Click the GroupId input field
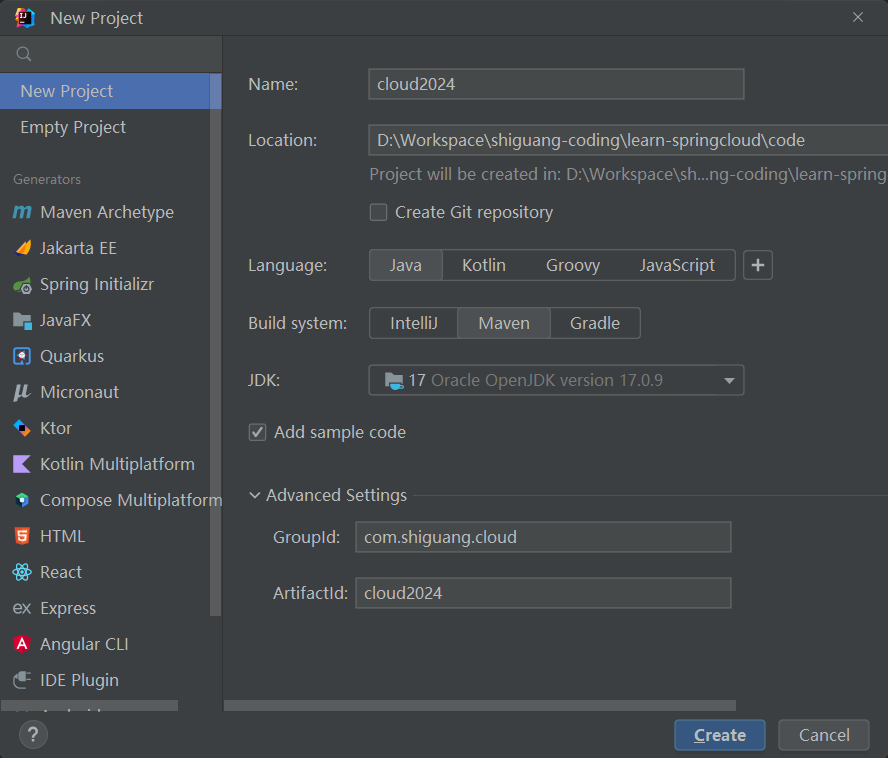 (x=543, y=537)
